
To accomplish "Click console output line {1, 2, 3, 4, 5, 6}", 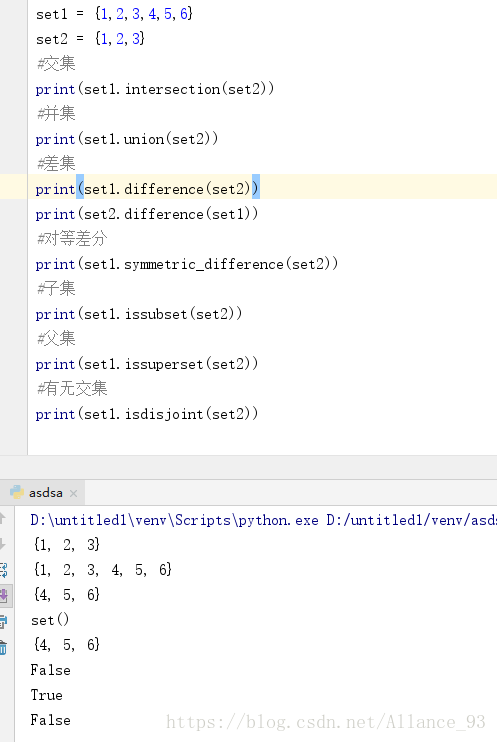I will click(x=102, y=570).
